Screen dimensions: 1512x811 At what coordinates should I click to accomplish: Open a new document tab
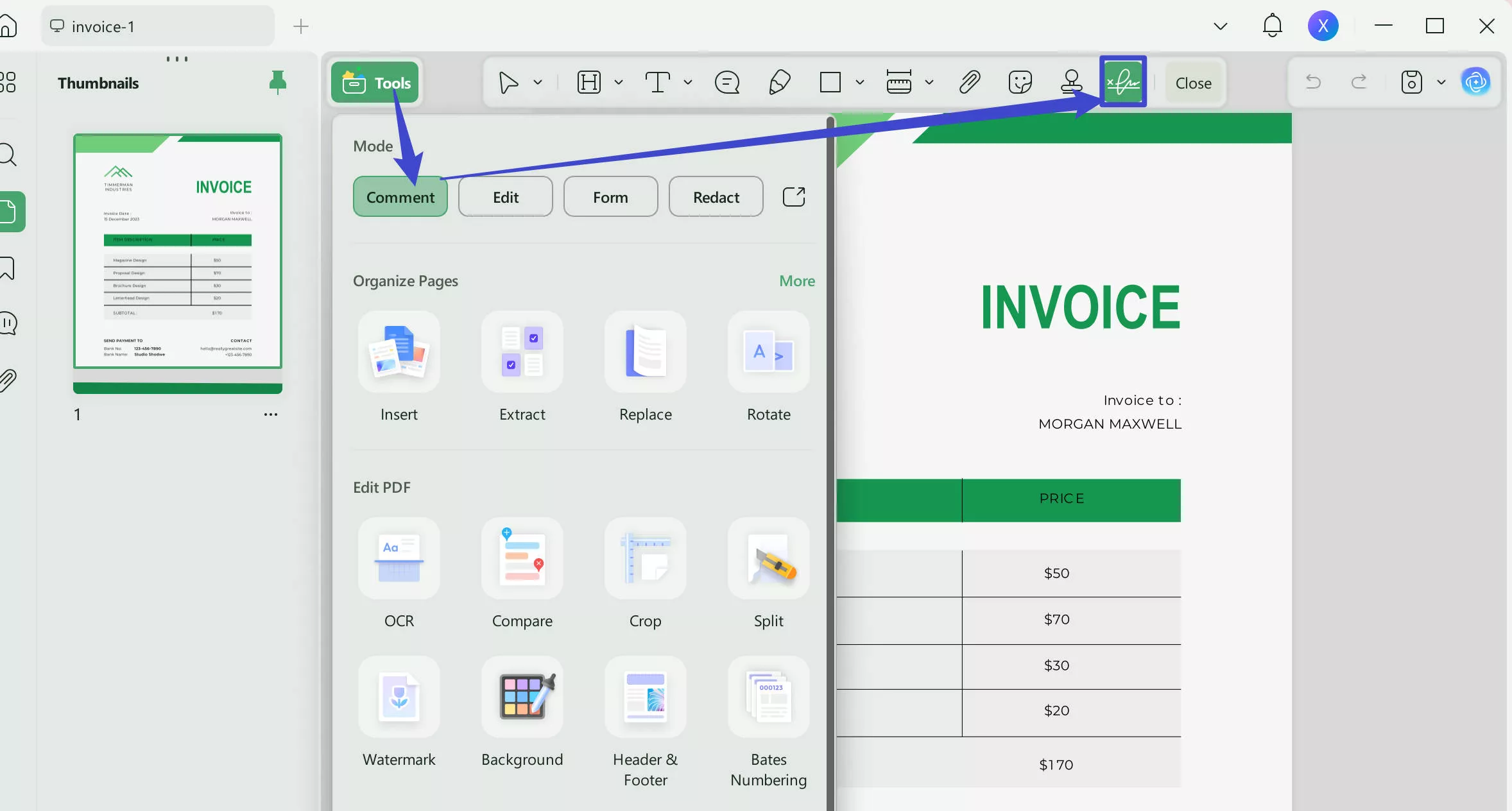pyautogui.click(x=299, y=26)
